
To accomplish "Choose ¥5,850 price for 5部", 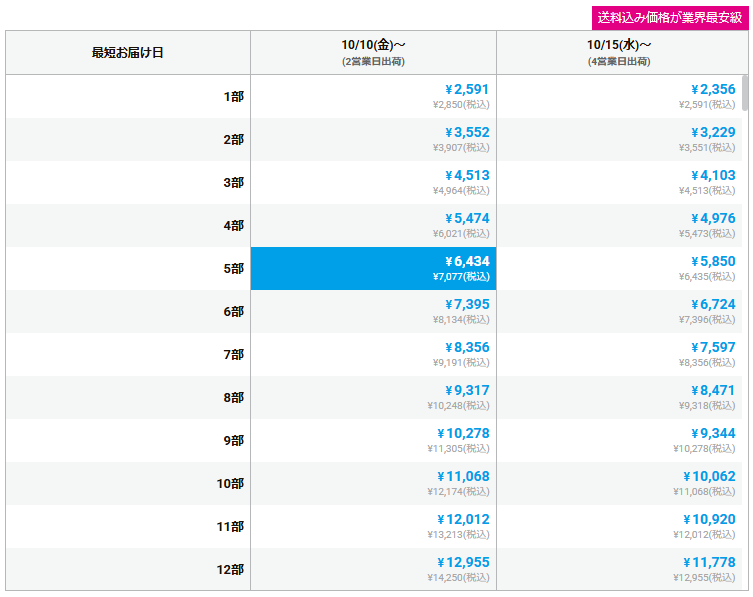I will tap(618, 268).
